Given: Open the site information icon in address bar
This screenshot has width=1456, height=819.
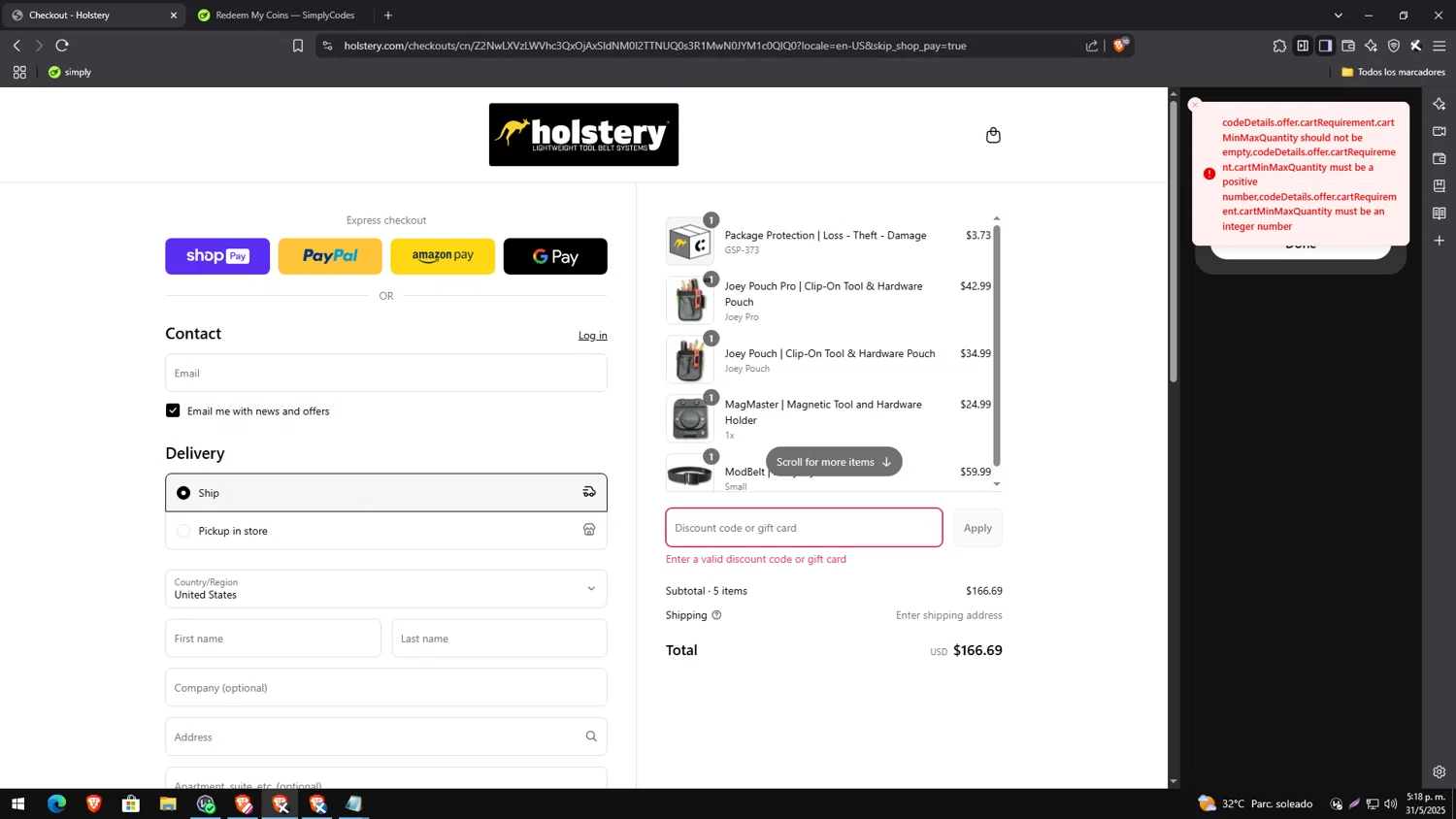Looking at the screenshot, I should [x=327, y=46].
